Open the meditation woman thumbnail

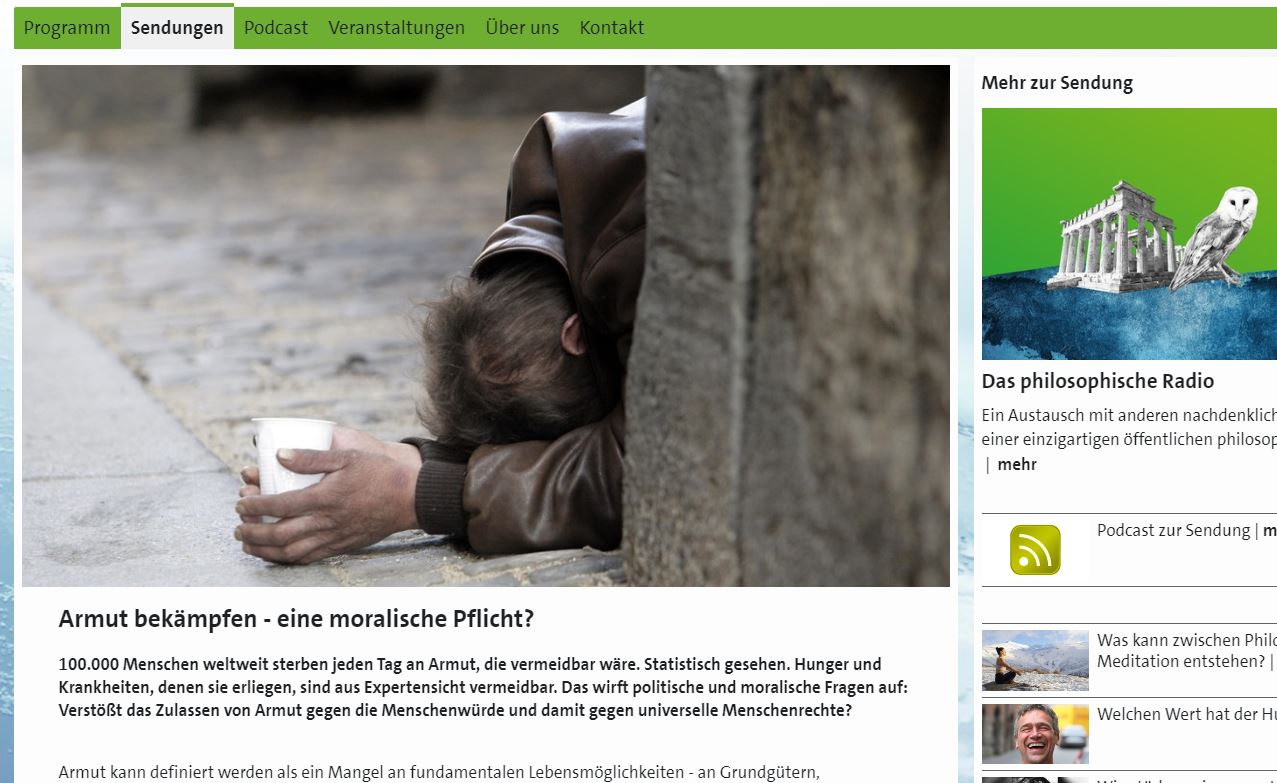[x=1035, y=660]
